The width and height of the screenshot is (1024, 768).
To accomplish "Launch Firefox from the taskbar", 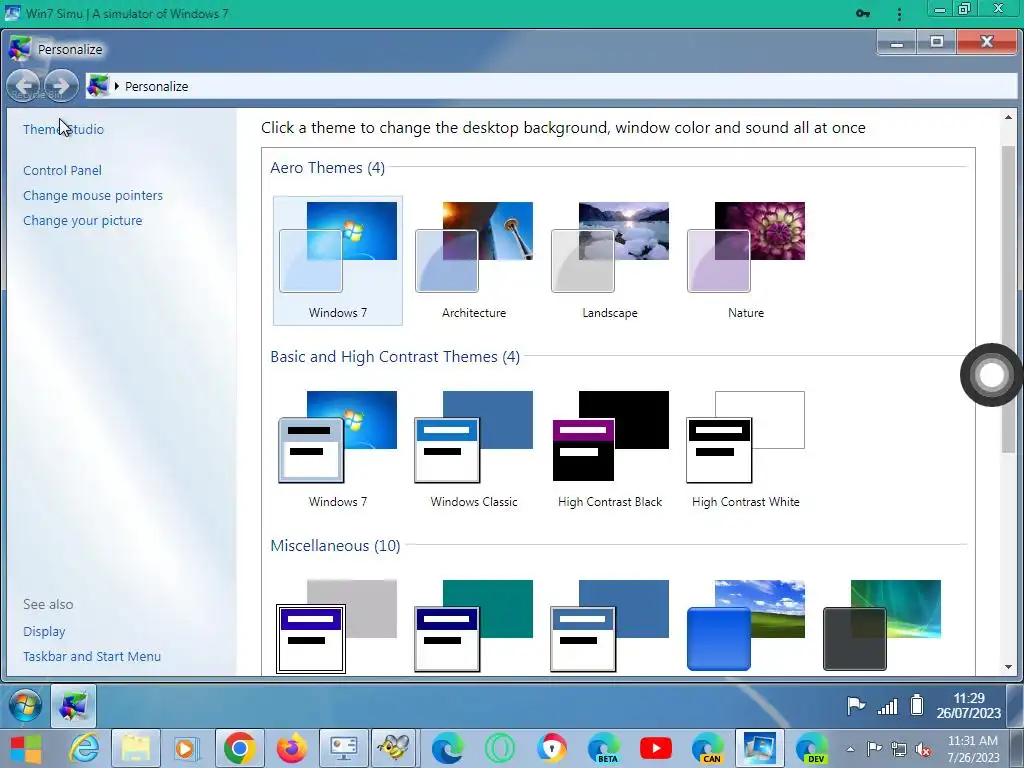I will (291, 748).
